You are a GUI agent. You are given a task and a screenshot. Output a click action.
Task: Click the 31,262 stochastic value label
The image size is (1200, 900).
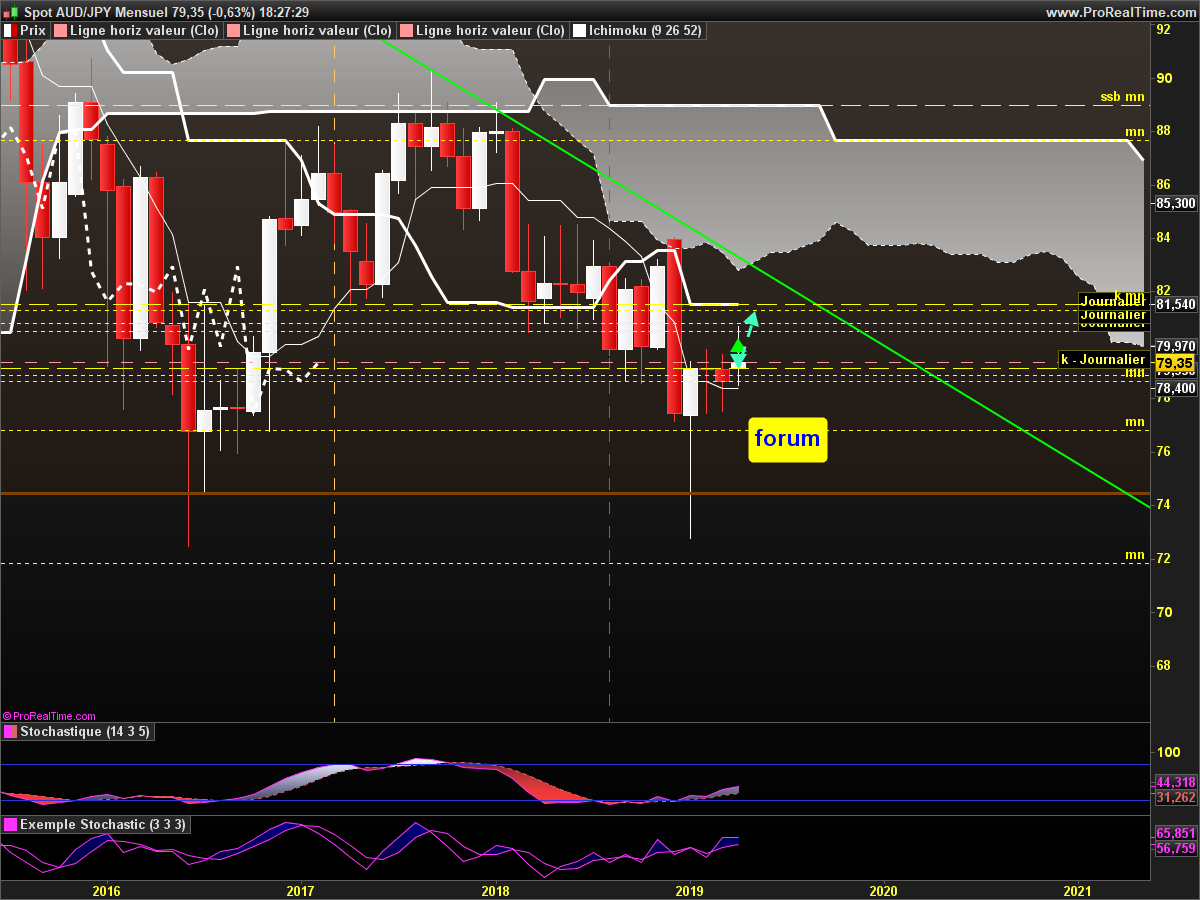[1176, 798]
